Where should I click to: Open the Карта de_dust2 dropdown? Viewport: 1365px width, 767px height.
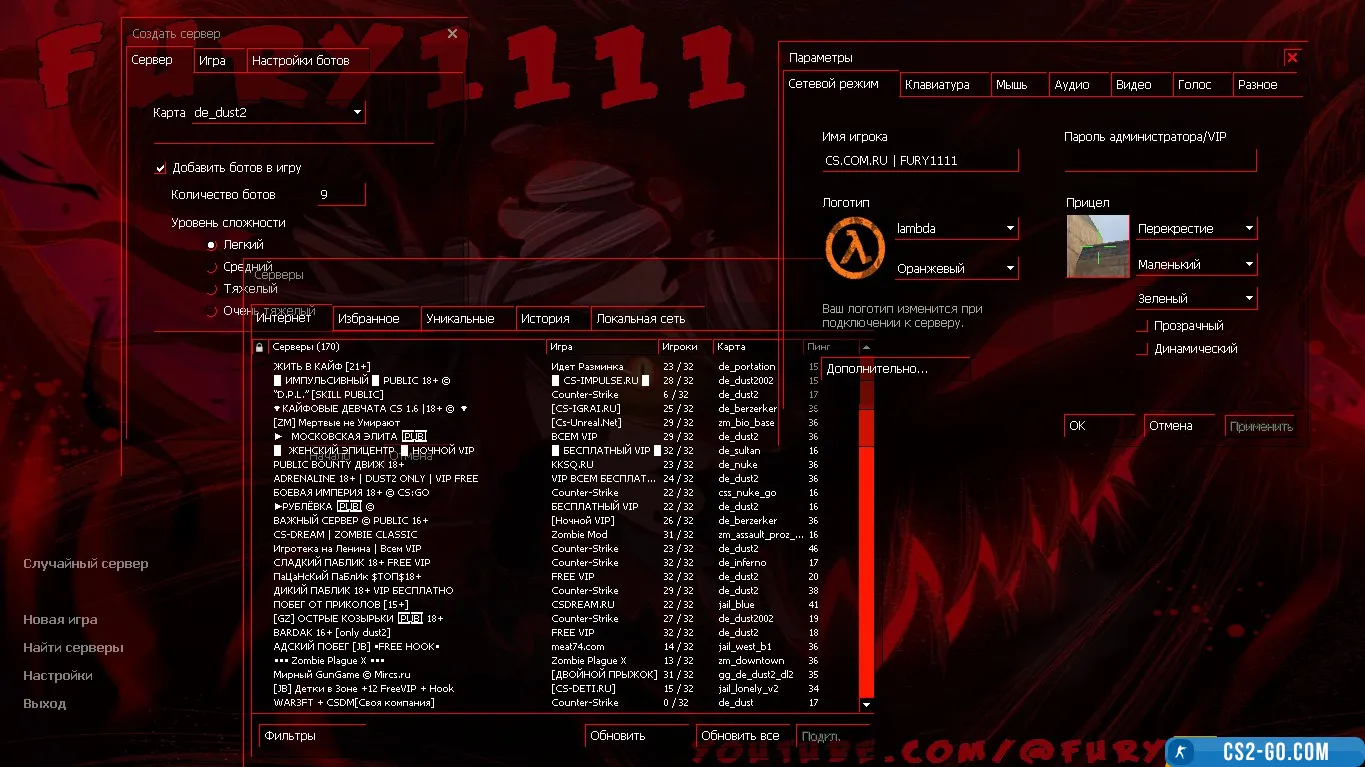click(x=357, y=113)
